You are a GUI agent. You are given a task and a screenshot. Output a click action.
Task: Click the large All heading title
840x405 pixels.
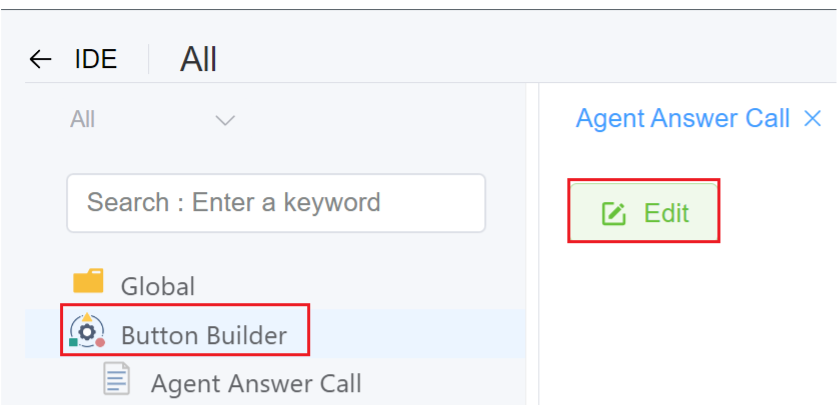(x=198, y=60)
